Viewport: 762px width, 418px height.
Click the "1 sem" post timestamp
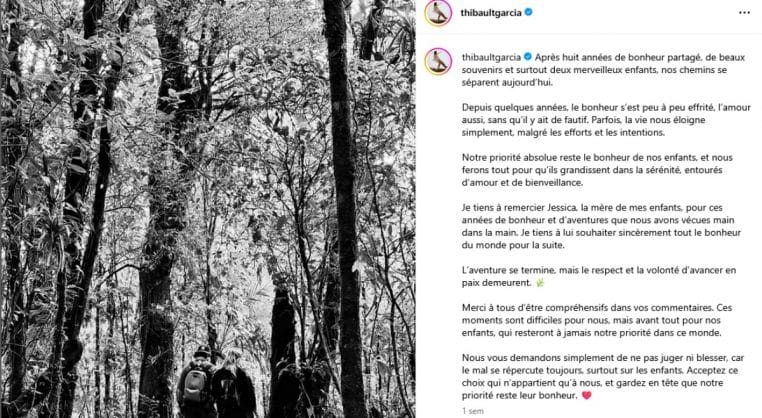[x=472, y=411]
